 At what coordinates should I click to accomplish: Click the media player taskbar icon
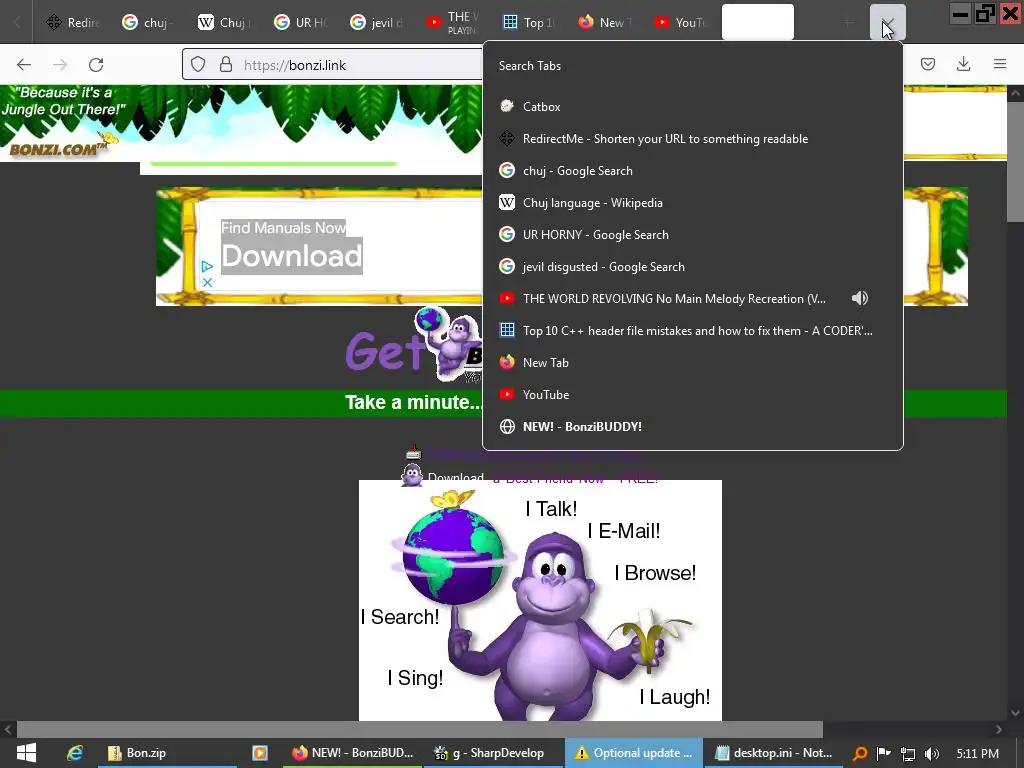[x=260, y=753]
